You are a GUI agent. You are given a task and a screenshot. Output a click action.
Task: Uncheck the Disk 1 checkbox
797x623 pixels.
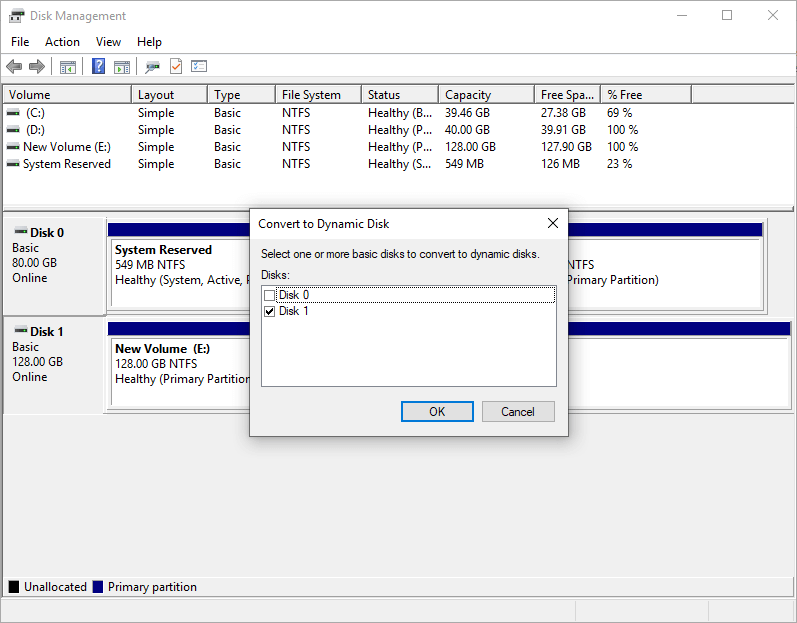pyautogui.click(x=268, y=311)
